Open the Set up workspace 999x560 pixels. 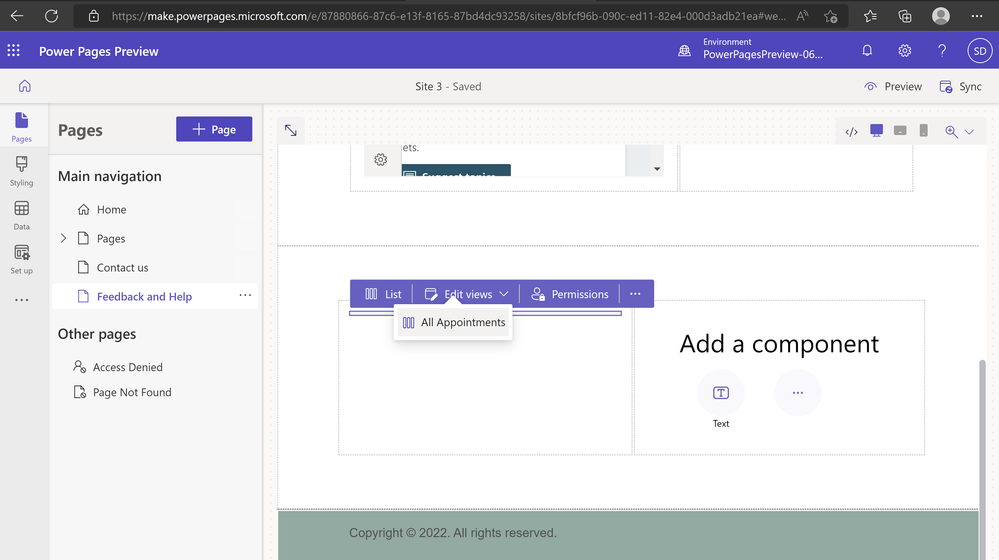click(x=21, y=259)
